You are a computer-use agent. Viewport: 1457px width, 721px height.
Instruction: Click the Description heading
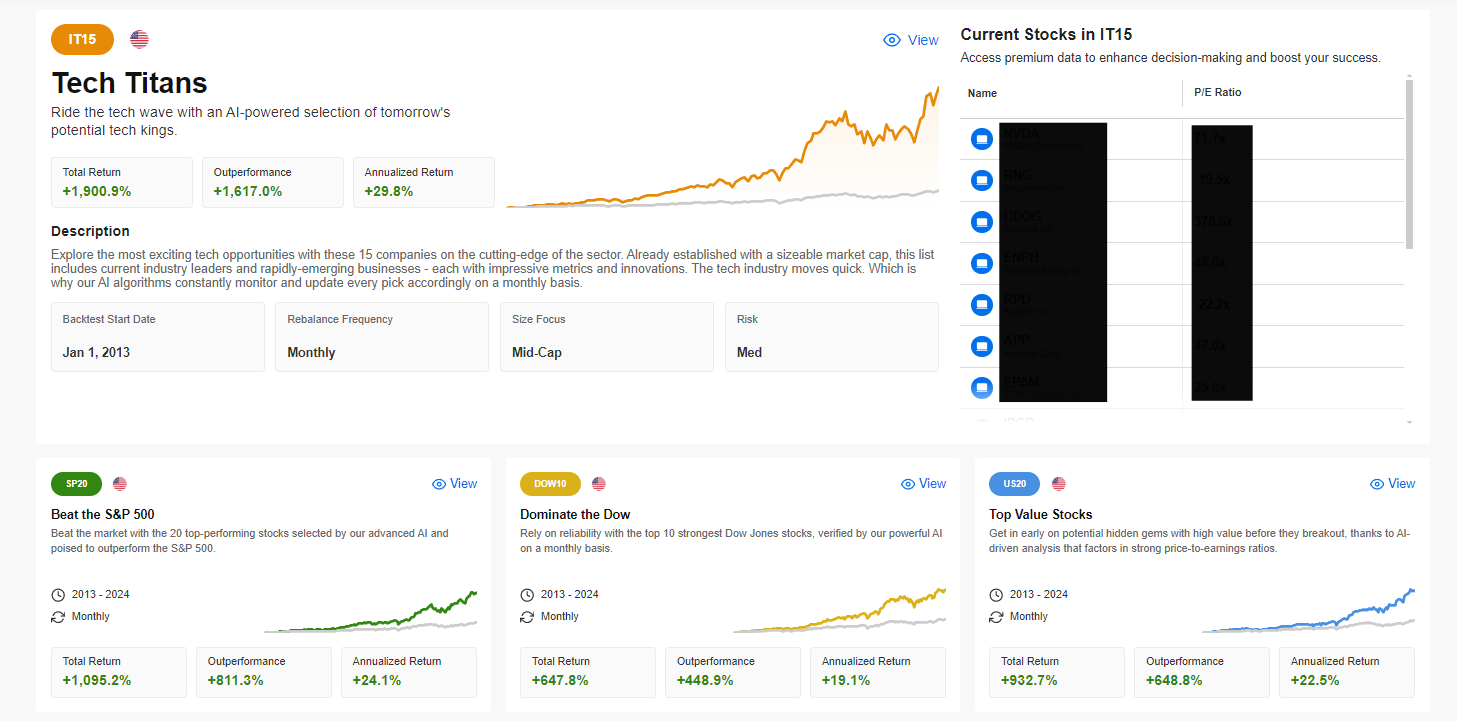tap(91, 231)
